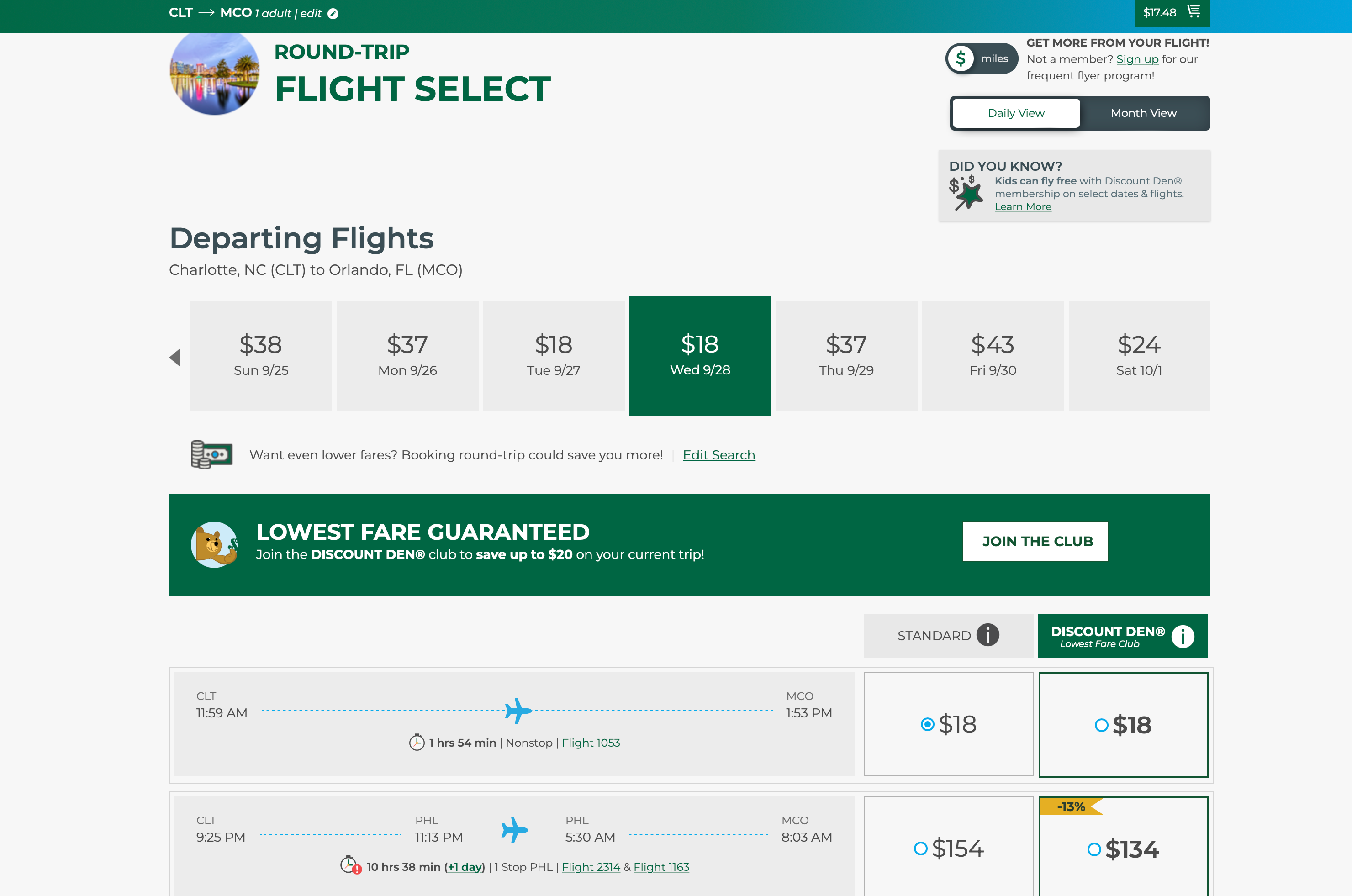Click the airplane icon on Flight 1053 row

point(518,710)
